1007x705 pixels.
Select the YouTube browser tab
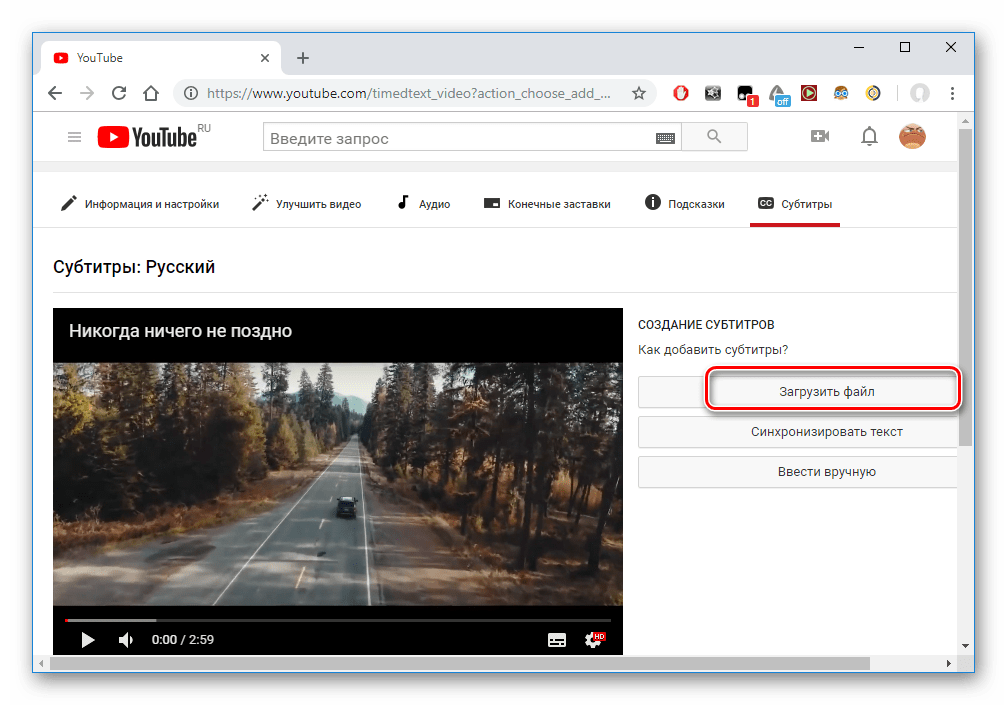pos(161,58)
